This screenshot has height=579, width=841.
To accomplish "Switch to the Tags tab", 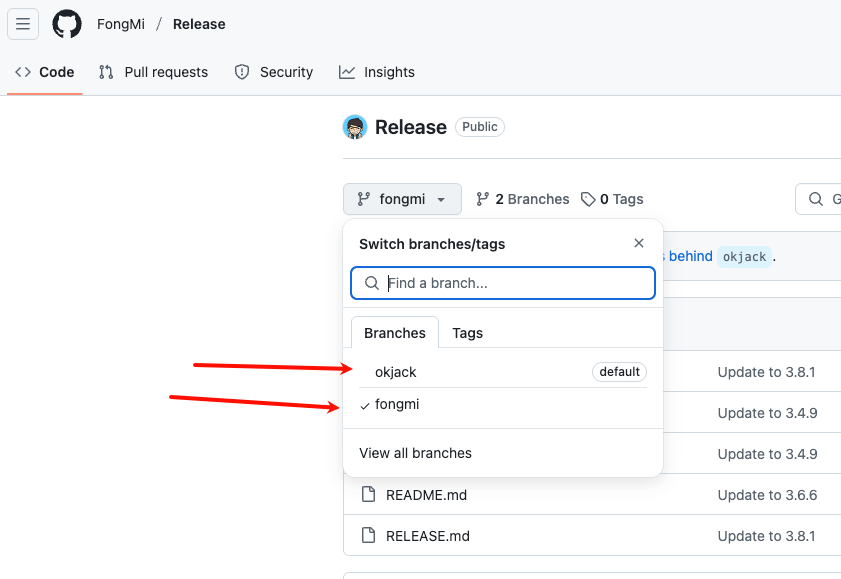I will click(467, 333).
